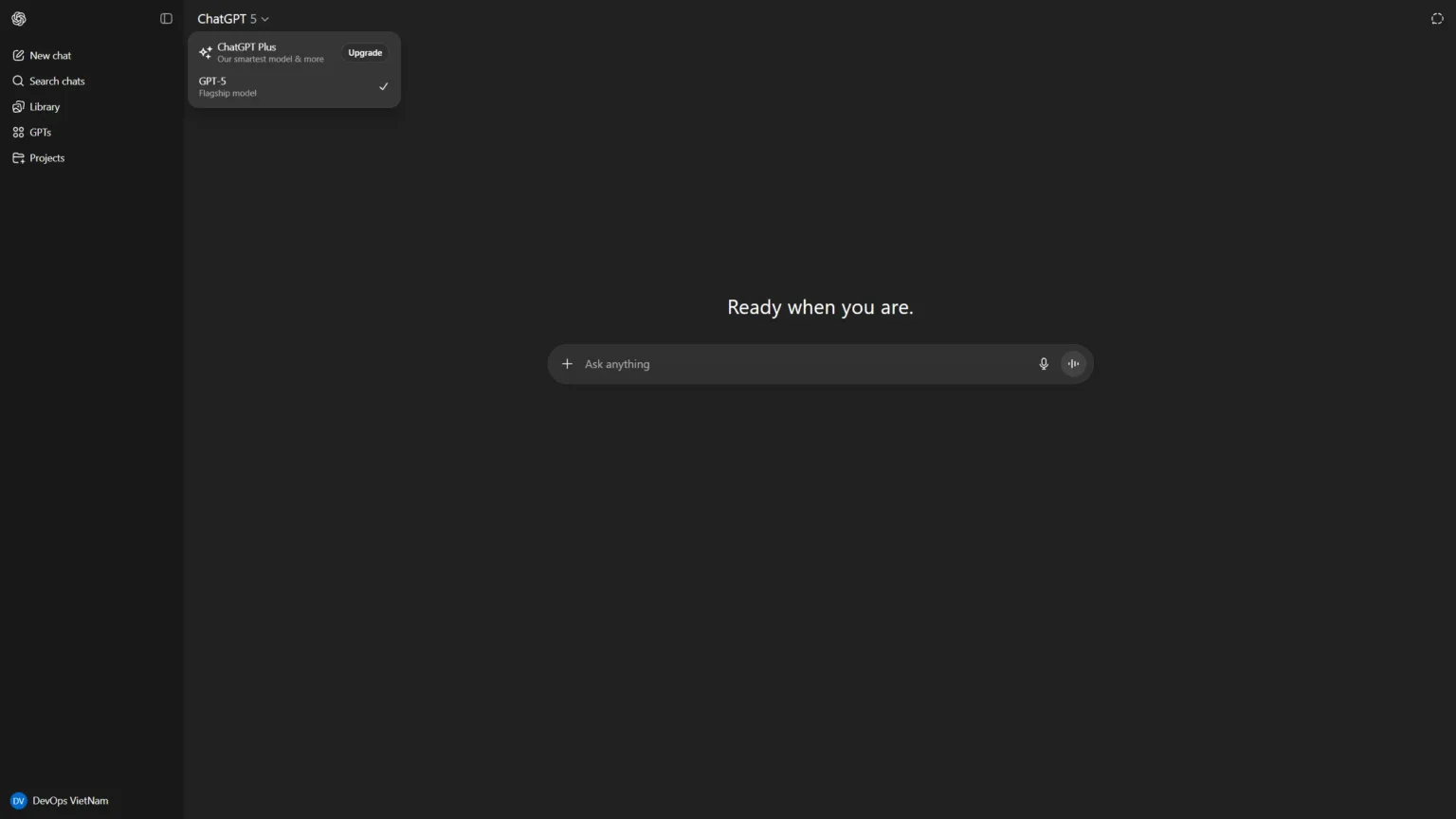Viewport: 1456px width, 819px height.
Task: Click the sparkle icon beside ChatGPT Plus
Action: [x=205, y=53]
